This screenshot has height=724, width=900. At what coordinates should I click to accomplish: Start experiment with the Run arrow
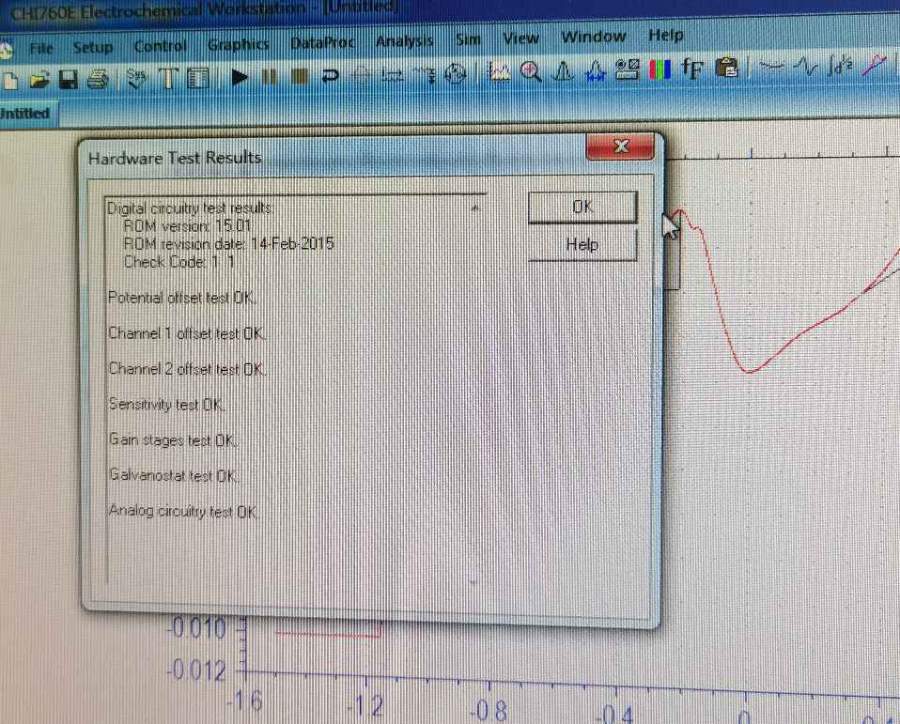[x=239, y=76]
